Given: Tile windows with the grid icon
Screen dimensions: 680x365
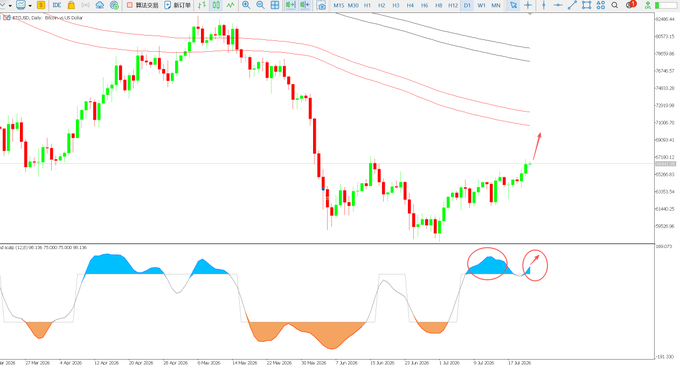Looking at the screenshot, I should (x=275, y=5).
